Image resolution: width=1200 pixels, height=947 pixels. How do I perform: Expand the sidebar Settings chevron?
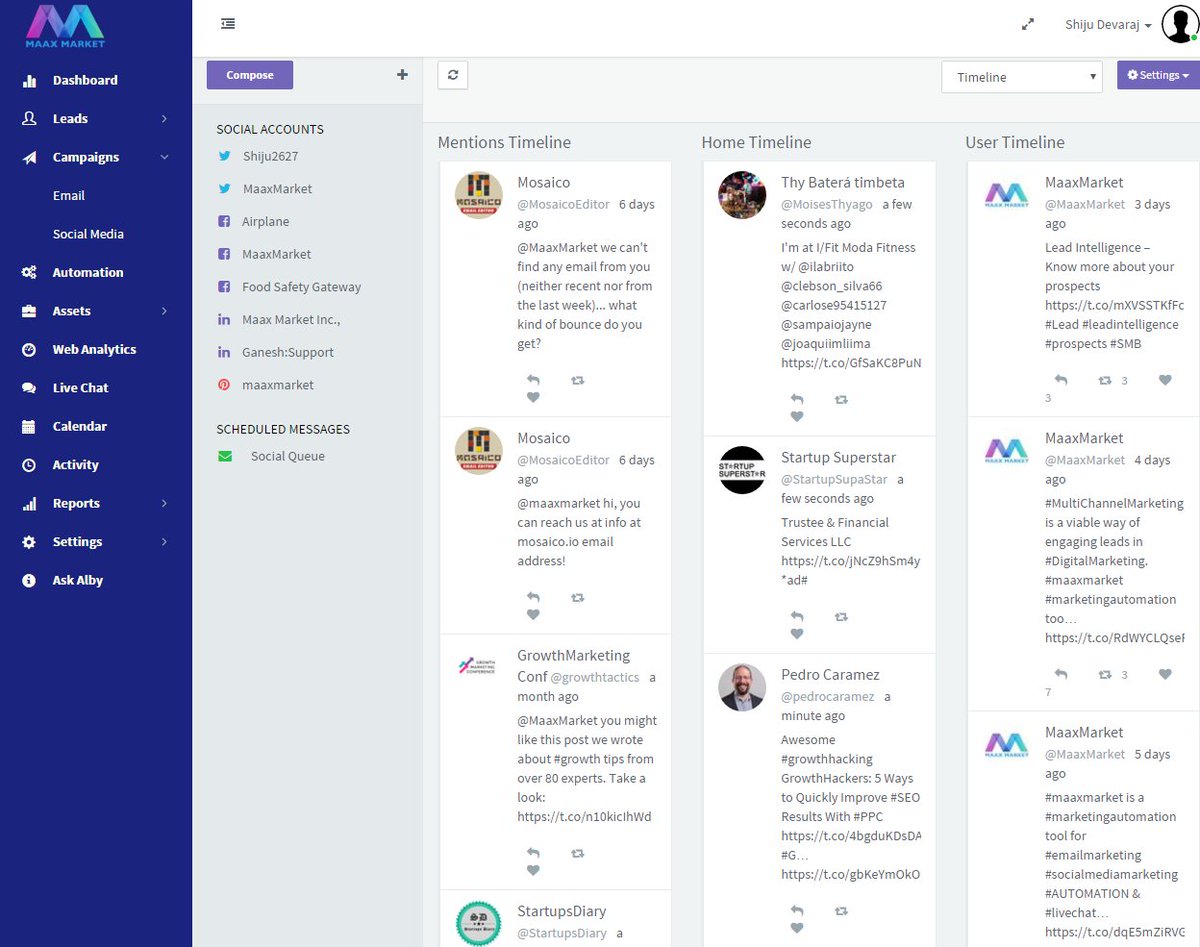coord(164,542)
